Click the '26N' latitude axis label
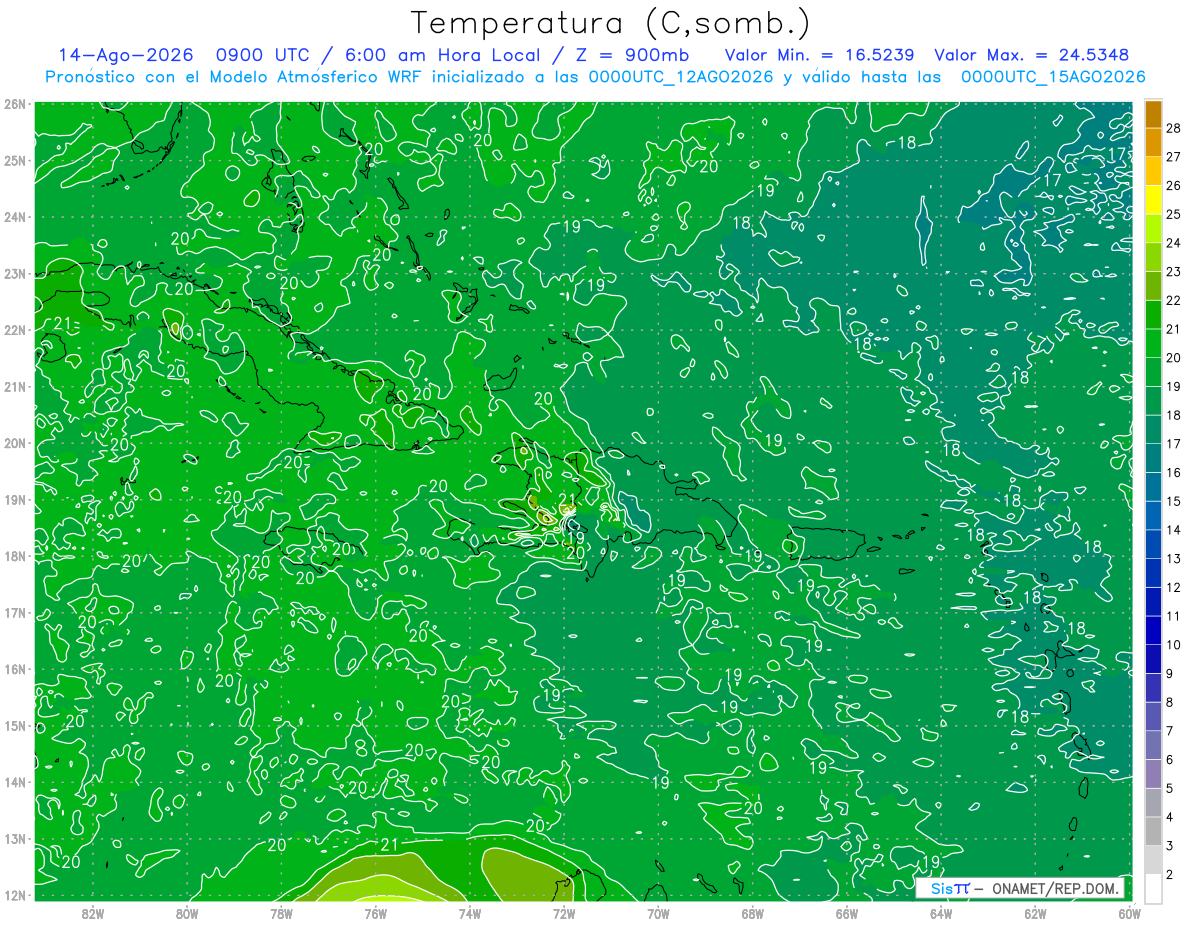 15,104
